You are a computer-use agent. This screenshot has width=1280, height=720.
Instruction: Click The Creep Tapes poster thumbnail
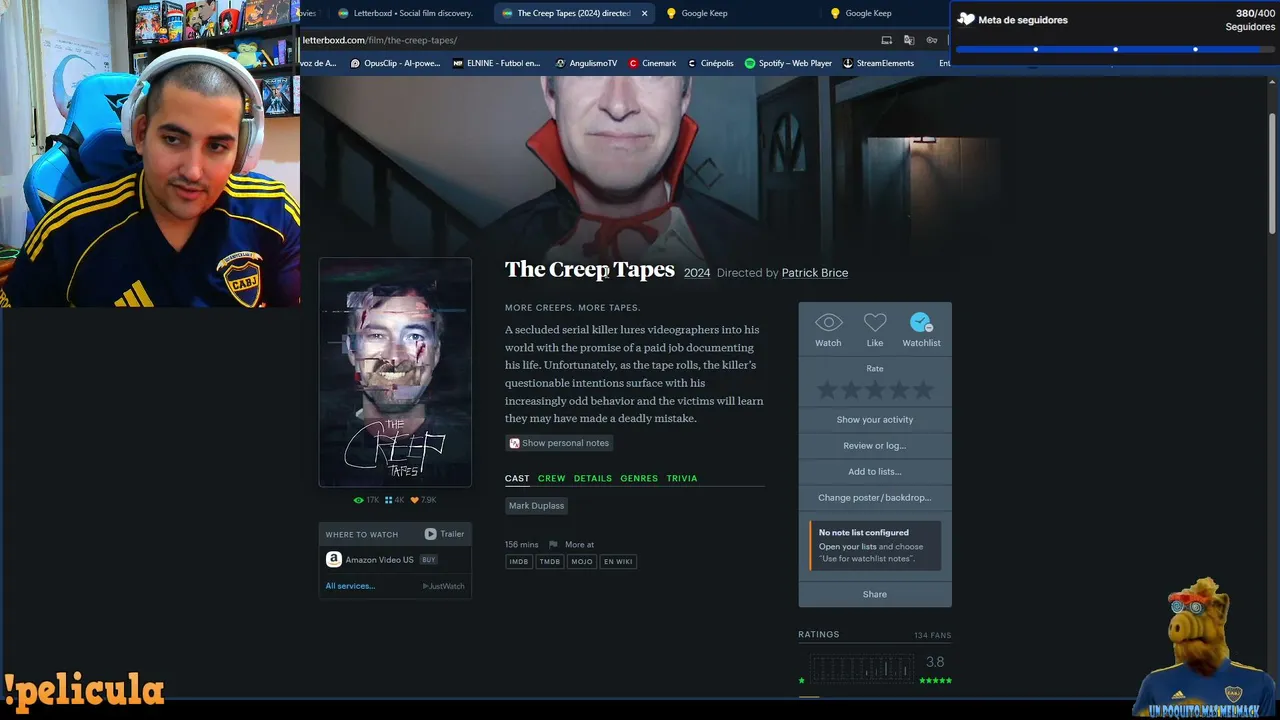395,372
